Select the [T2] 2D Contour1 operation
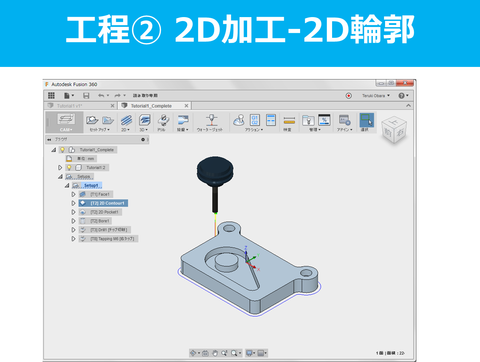Screen dimensions: 480x362 point(103,203)
